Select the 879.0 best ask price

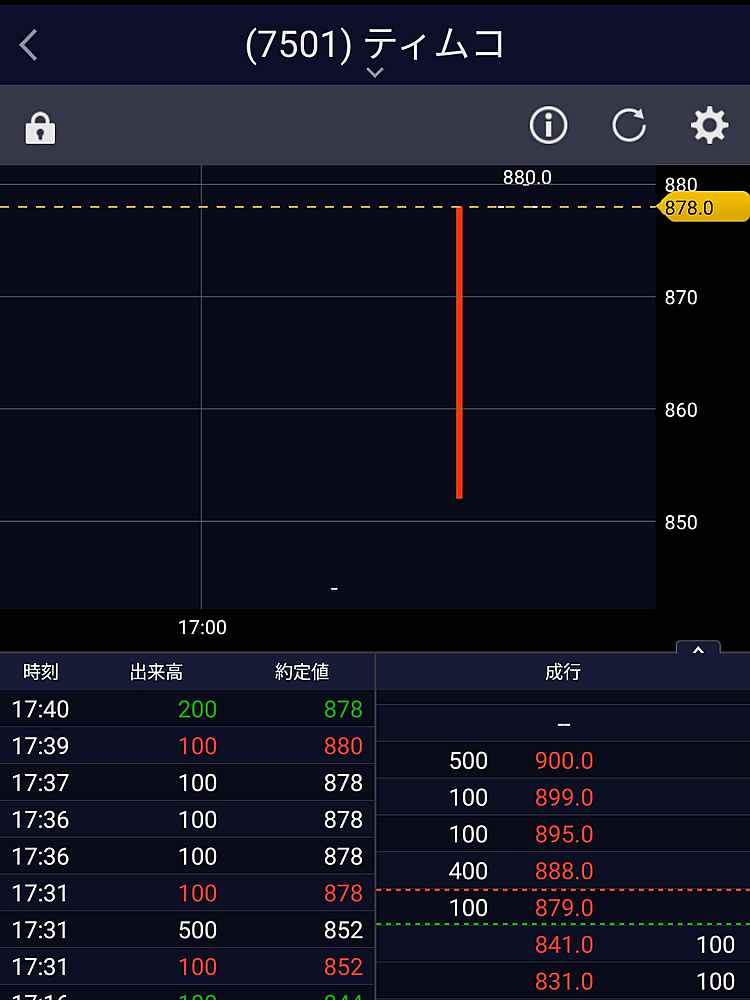tap(564, 908)
